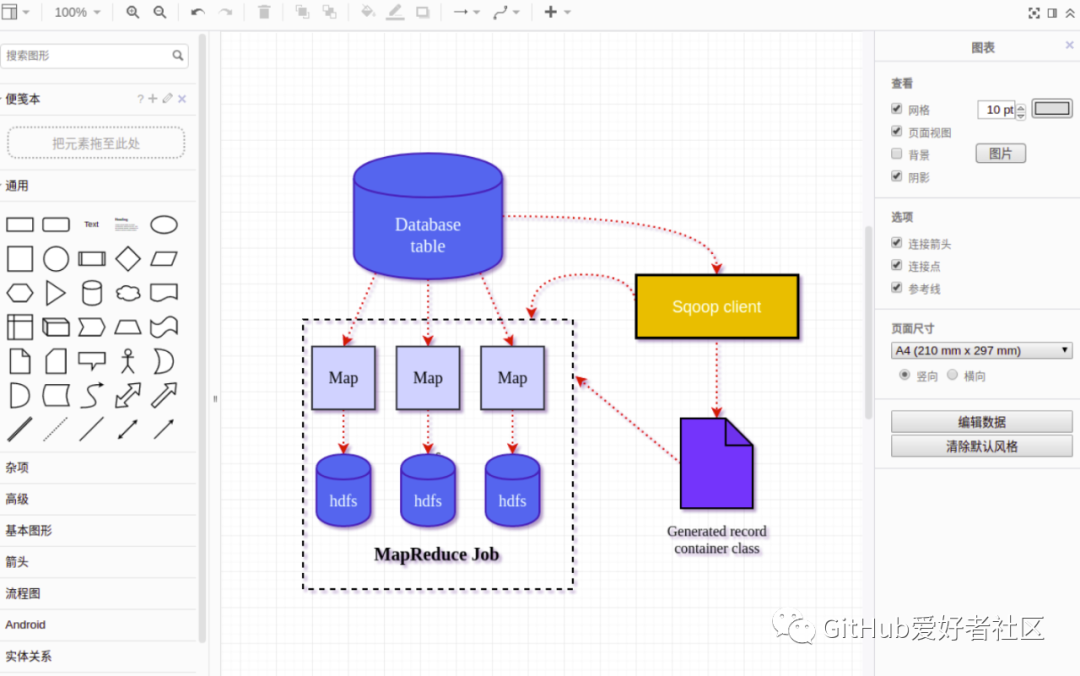Click the 编辑数据 edit data button
This screenshot has width=1080, height=676.
click(x=982, y=422)
